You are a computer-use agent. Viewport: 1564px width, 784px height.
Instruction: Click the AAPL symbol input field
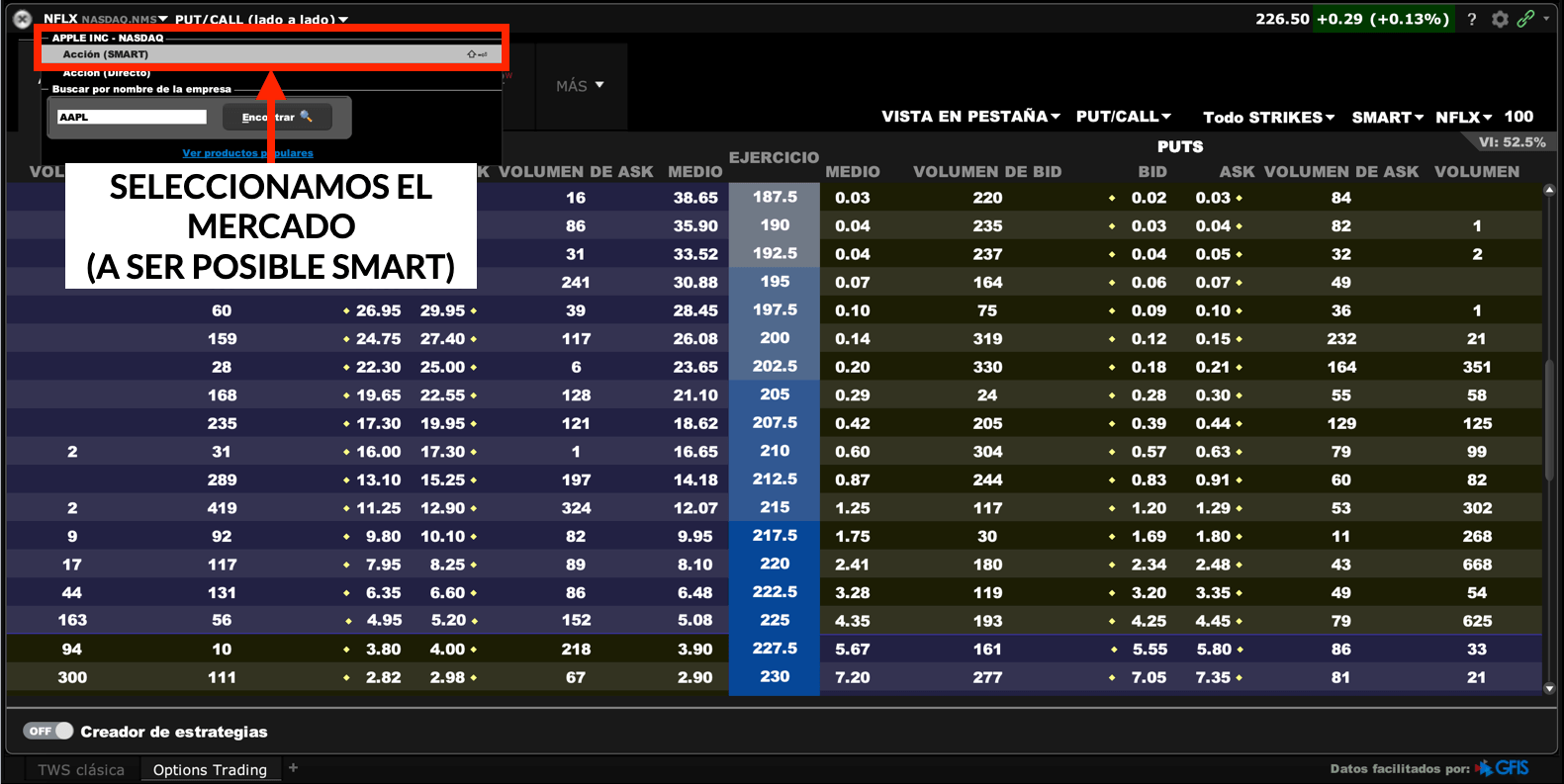(132, 117)
